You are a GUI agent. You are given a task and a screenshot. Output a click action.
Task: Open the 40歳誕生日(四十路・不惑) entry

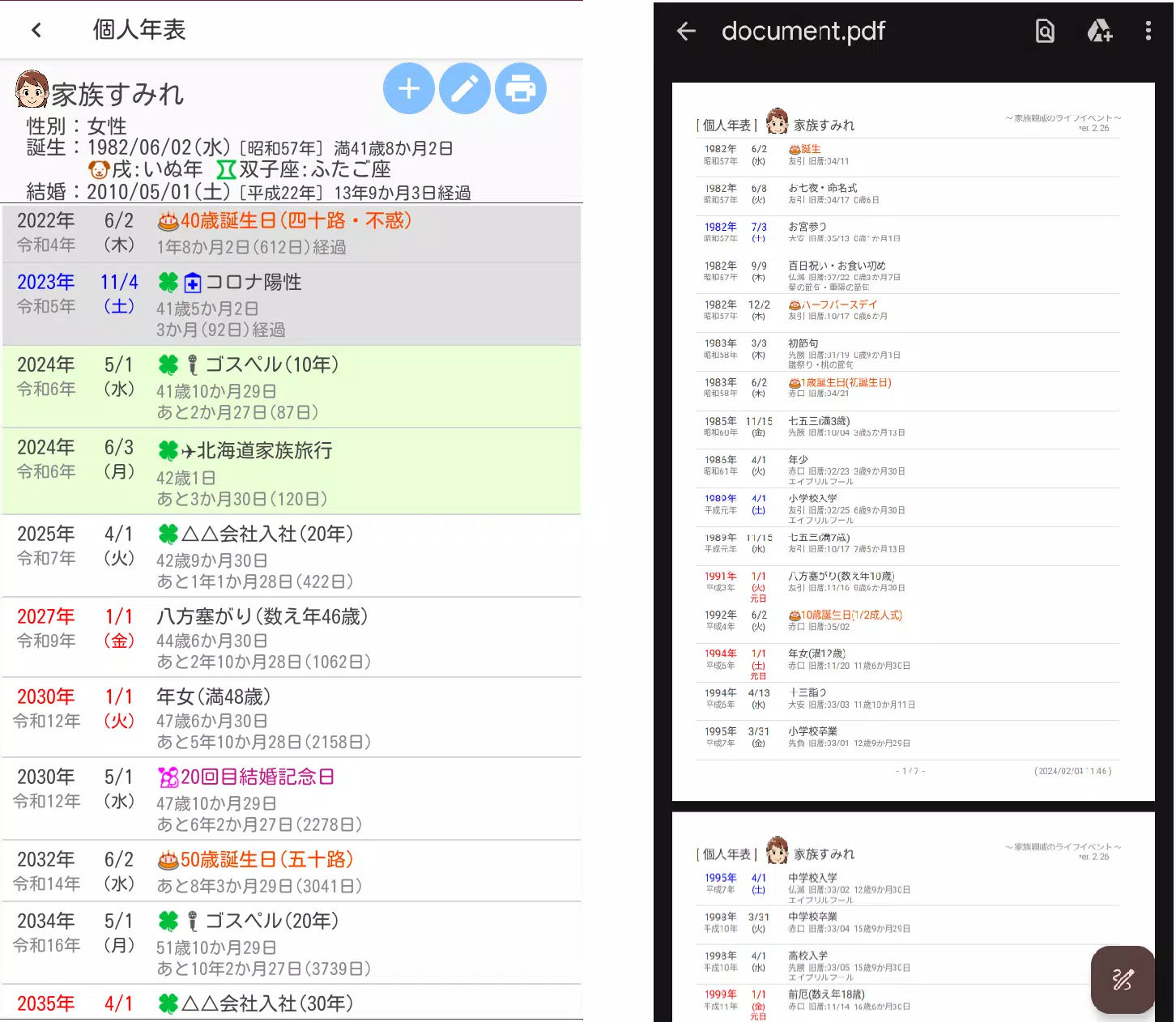click(292, 234)
